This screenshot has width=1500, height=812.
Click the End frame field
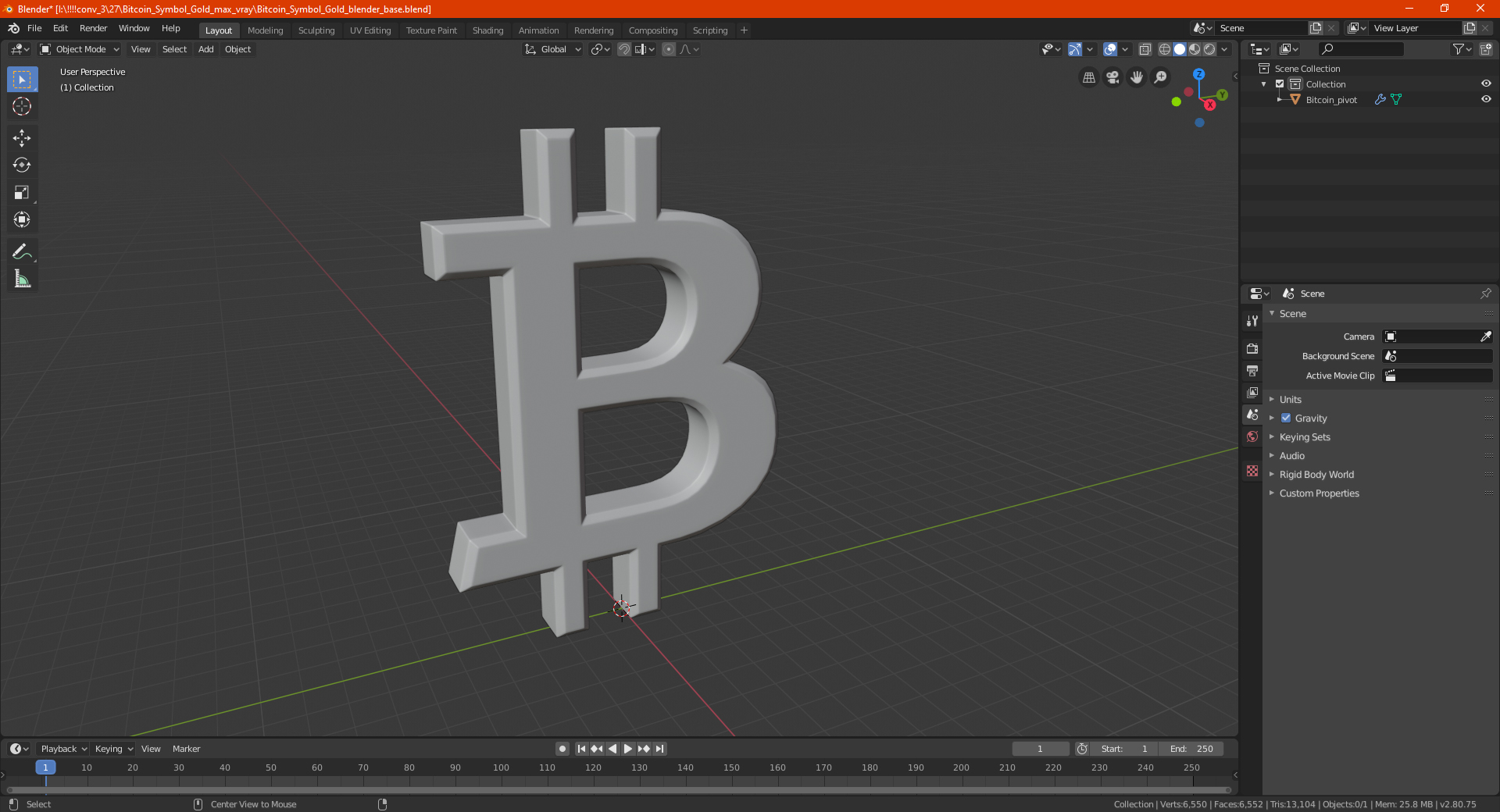(x=1191, y=749)
